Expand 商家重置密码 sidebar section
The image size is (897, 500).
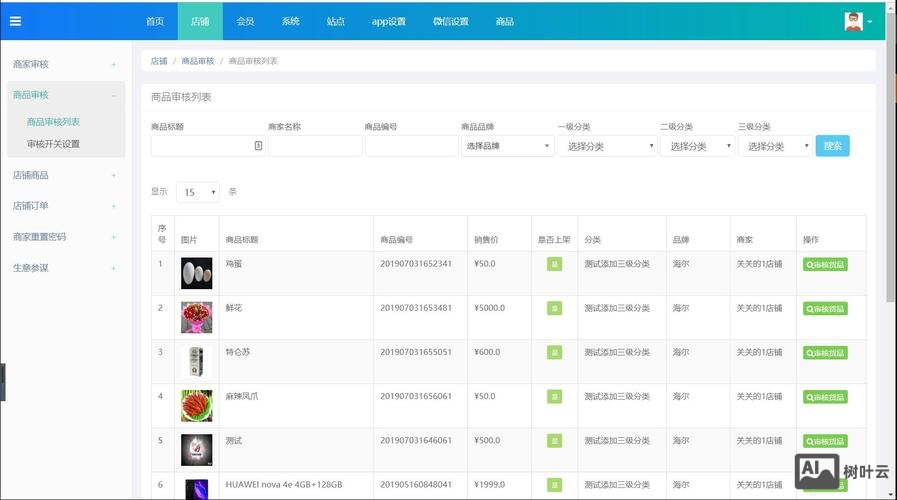tap(65, 237)
